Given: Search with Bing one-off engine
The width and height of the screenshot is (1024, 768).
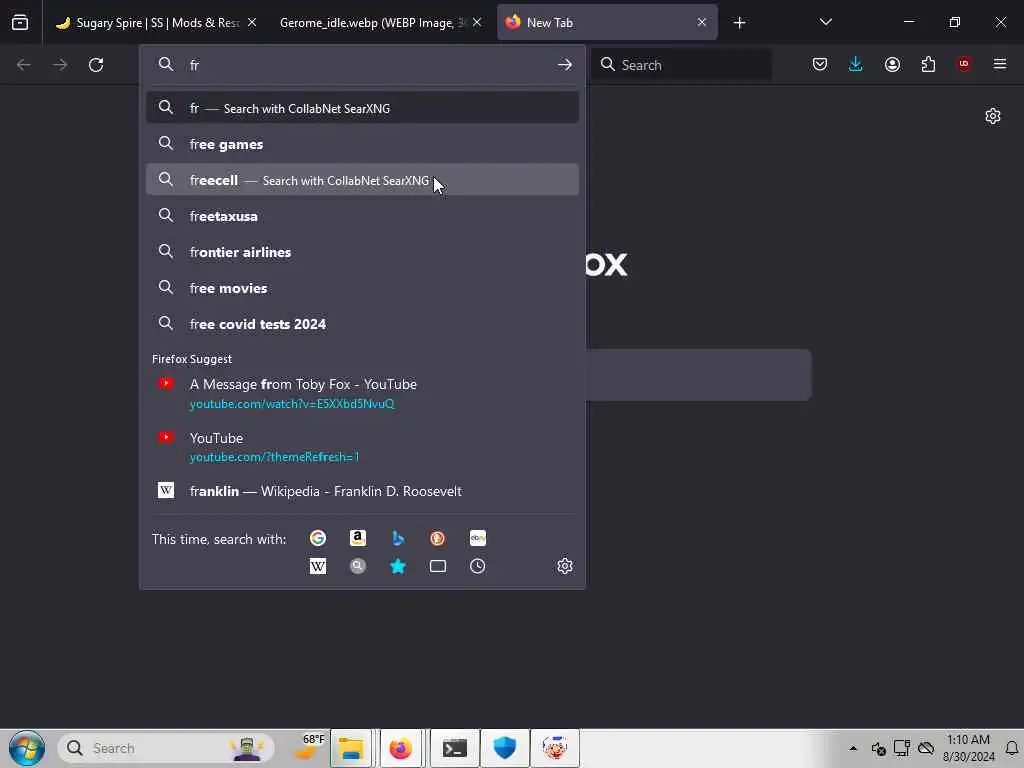Looking at the screenshot, I should (x=398, y=538).
